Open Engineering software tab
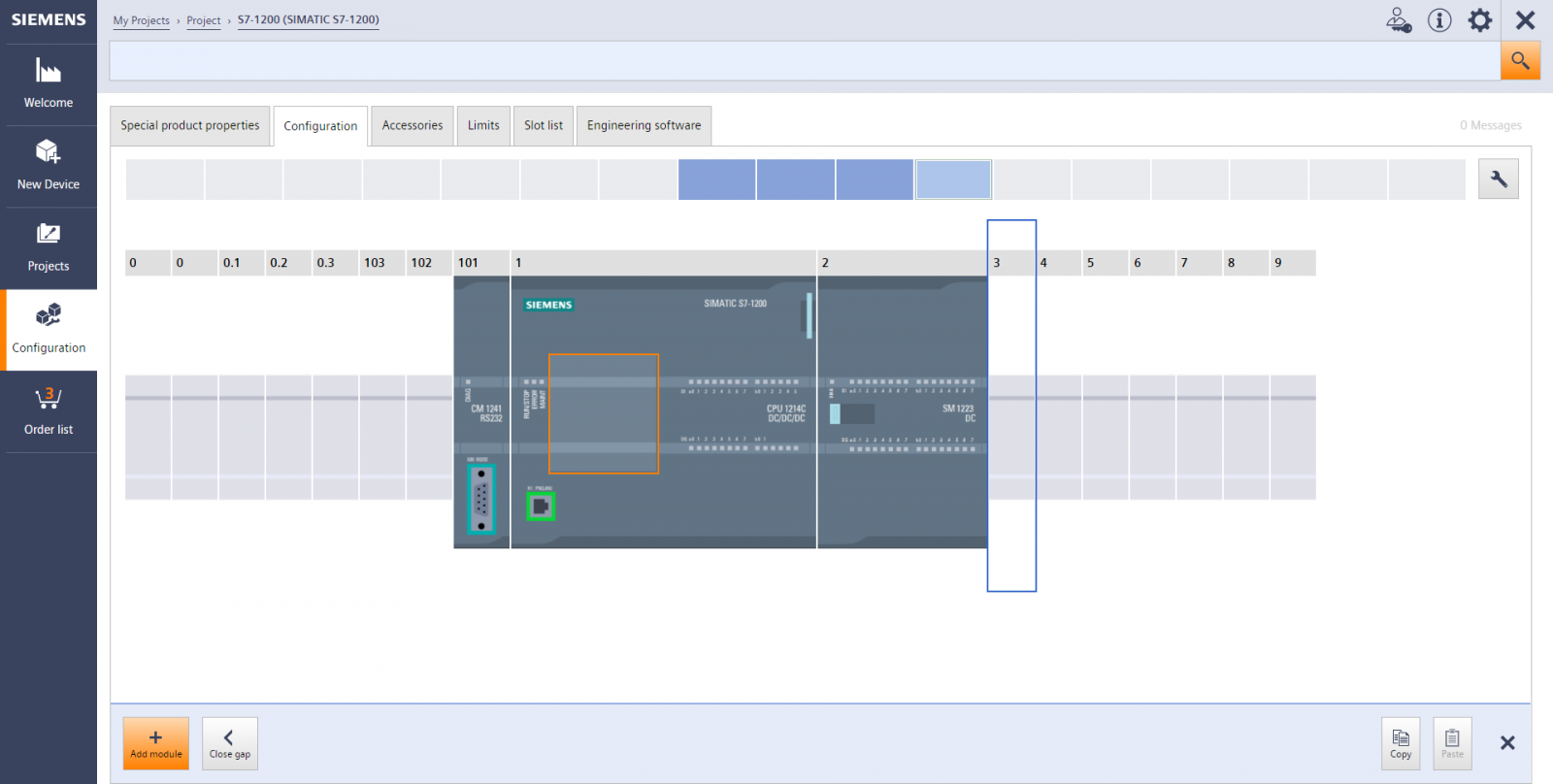Screen dimensions: 1553x784 pyautogui.click(x=644, y=126)
